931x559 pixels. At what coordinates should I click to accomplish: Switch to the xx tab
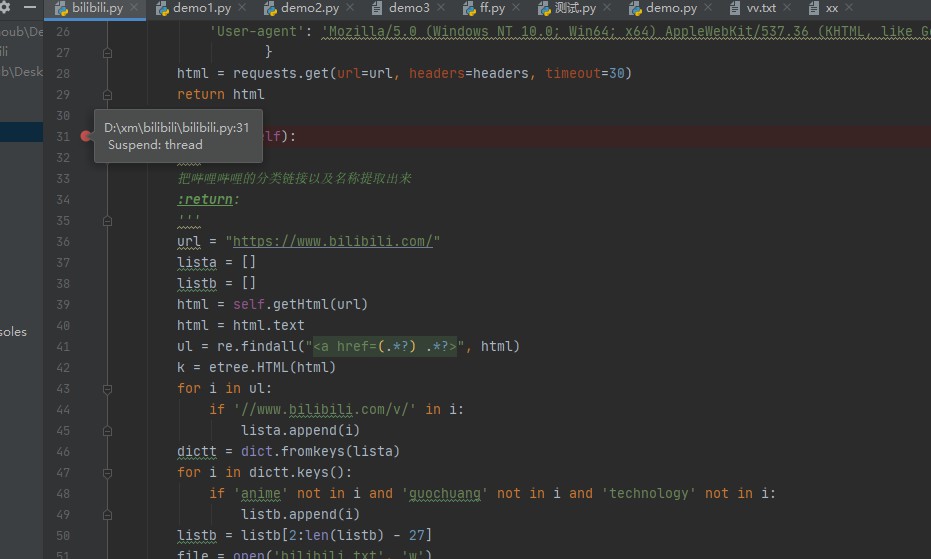click(x=832, y=8)
